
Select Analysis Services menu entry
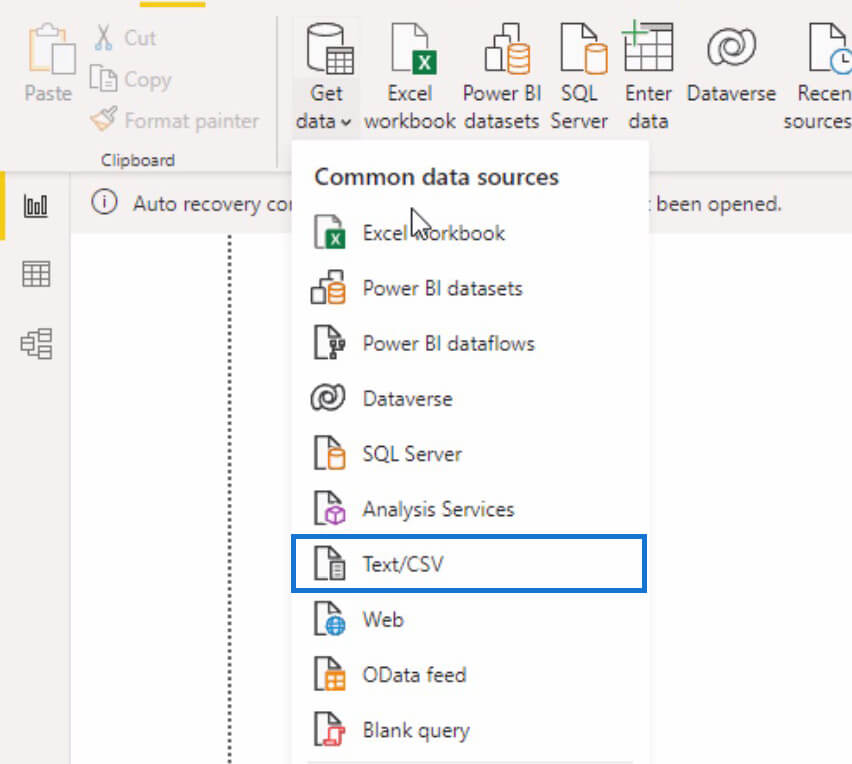point(469,509)
